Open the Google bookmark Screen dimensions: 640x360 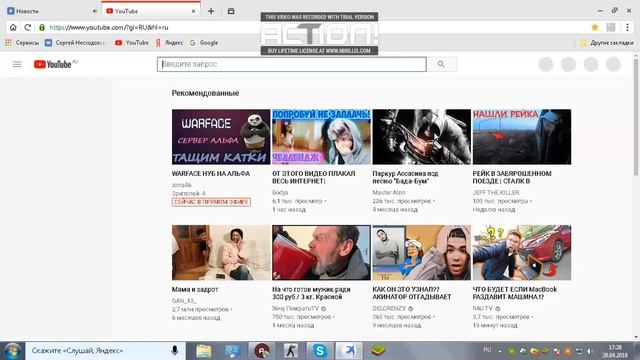(x=204, y=42)
